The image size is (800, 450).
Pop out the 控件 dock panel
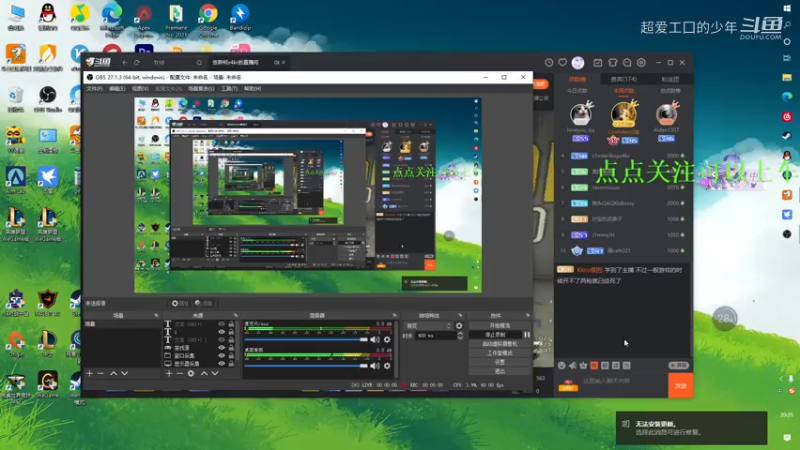[528, 315]
